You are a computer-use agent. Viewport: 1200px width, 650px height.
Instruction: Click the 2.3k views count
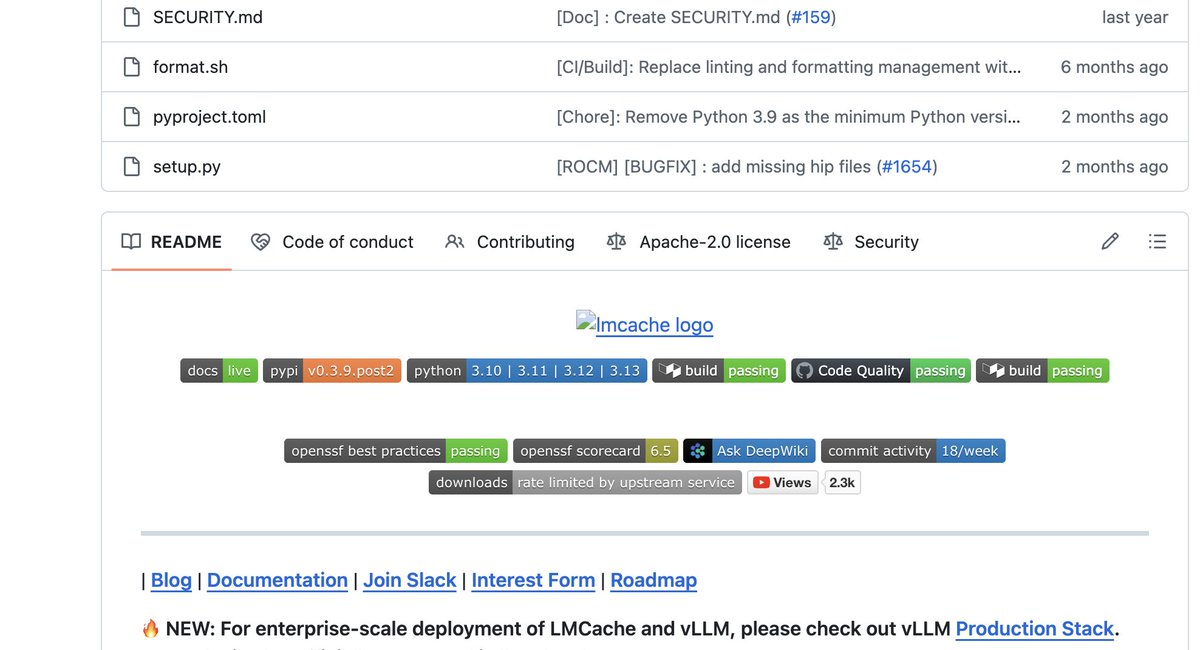pos(842,482)
